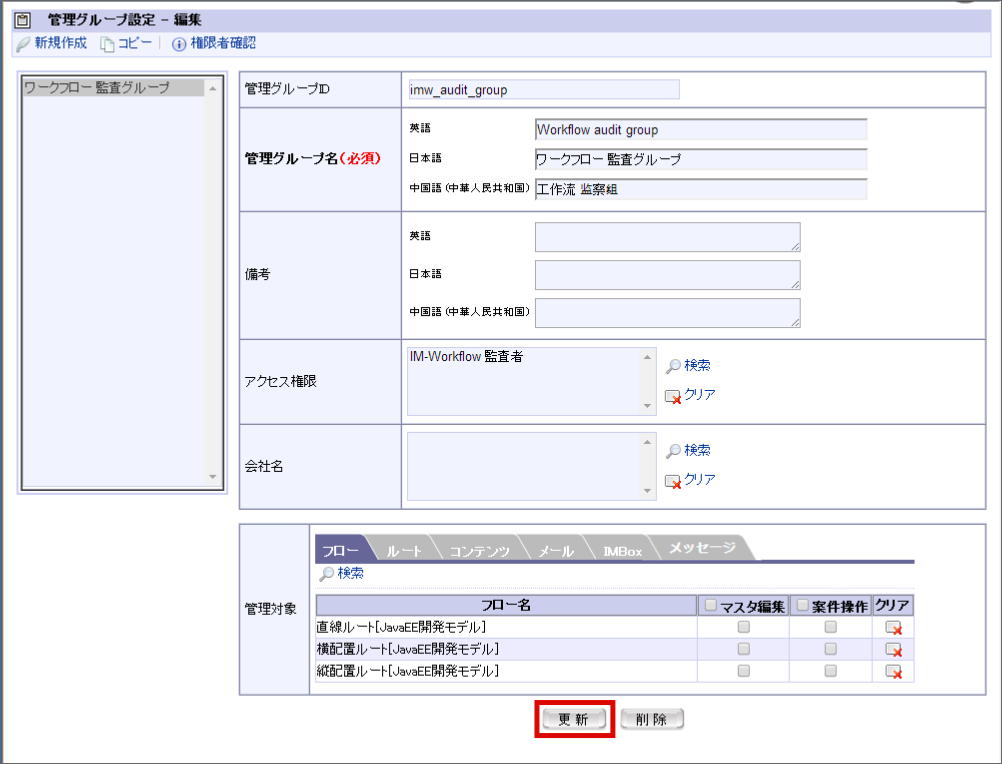1002x764 pixels.
Task: Click the 権限者確認 info icon
Action: [x=179, y=44]
